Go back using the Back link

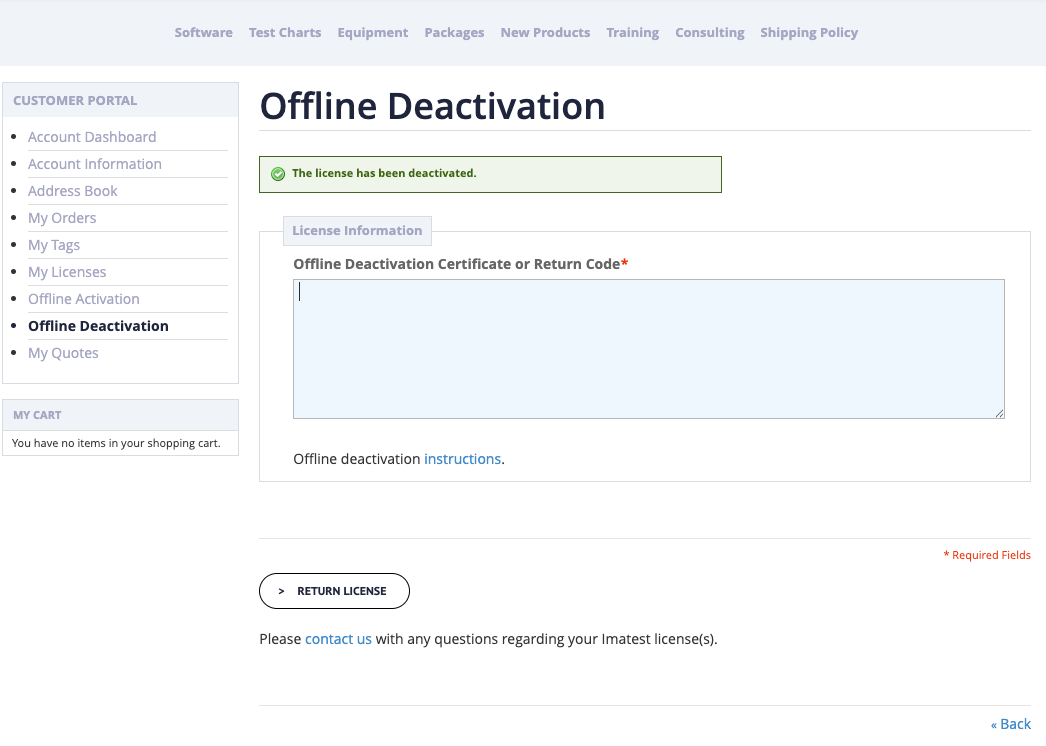[1010, 723]
